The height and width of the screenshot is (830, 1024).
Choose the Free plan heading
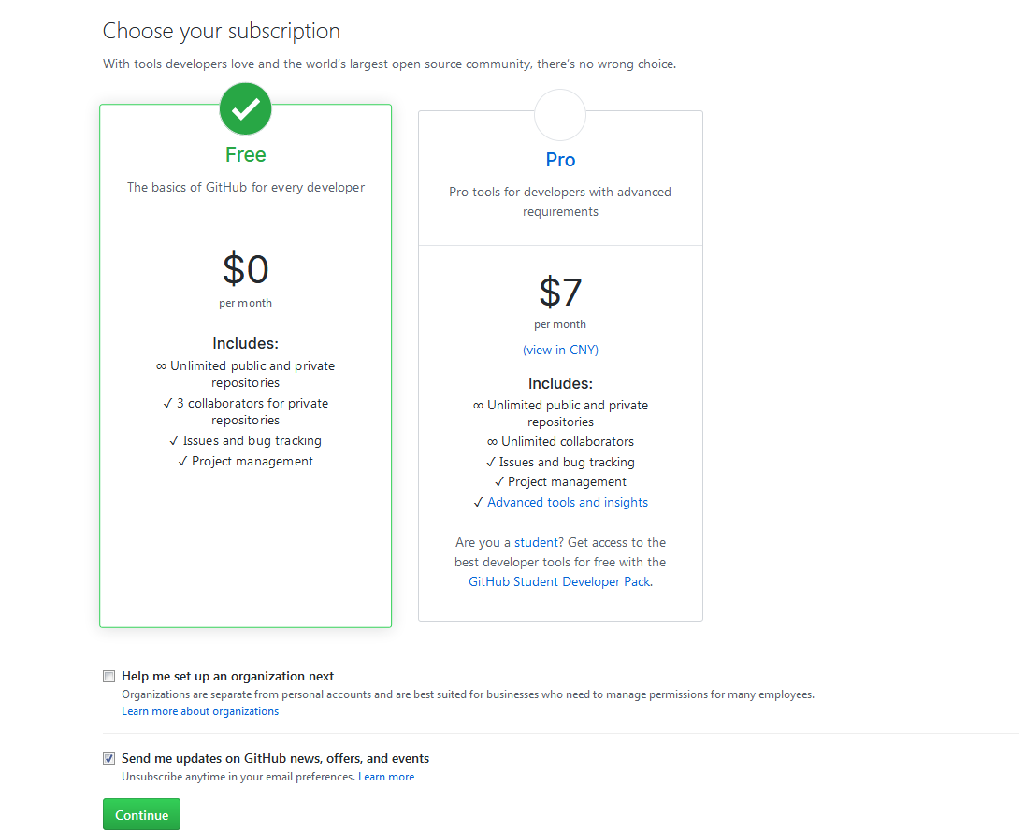coord(246,155)
